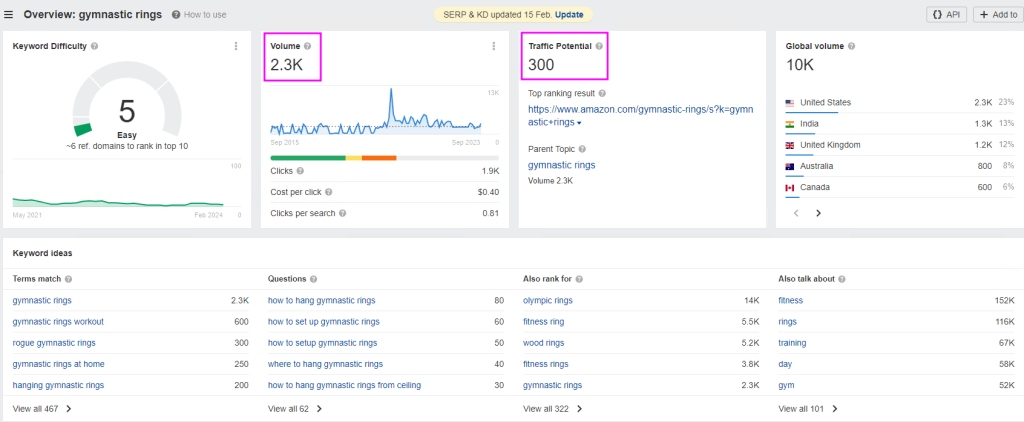
Task: Click the Volume help question icon
Action: point(308,46)
